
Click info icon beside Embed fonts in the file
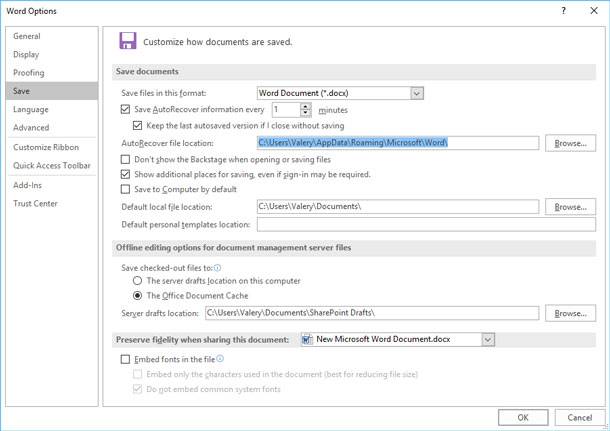pyautogui.click(x=220, y=359)
